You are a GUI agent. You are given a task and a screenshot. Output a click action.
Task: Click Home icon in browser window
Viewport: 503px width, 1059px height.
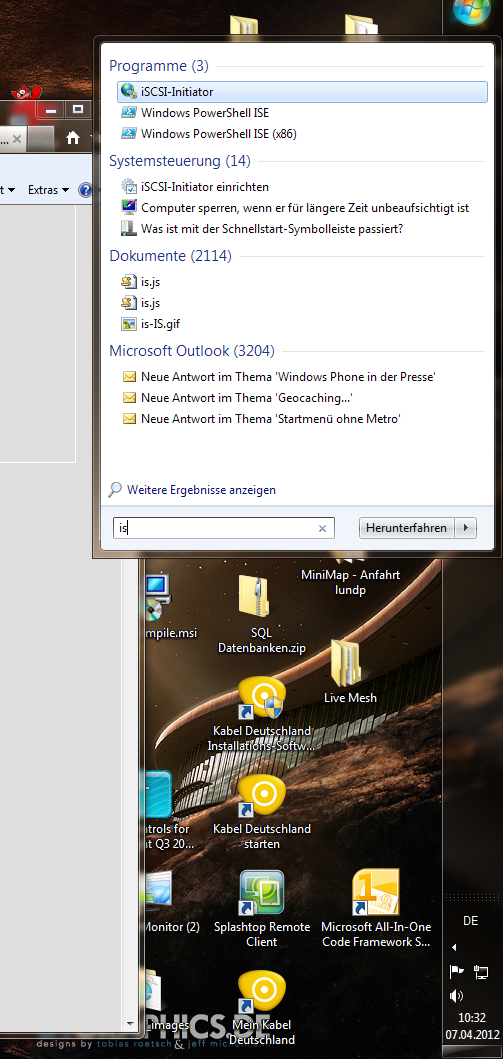pyautogui.click(x=73, y=138)
